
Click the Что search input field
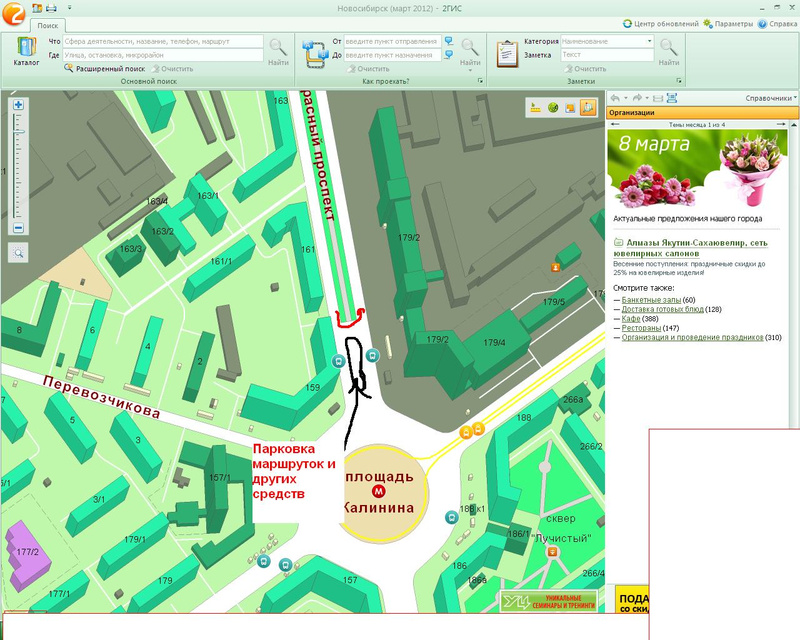[x=163, y=41]
